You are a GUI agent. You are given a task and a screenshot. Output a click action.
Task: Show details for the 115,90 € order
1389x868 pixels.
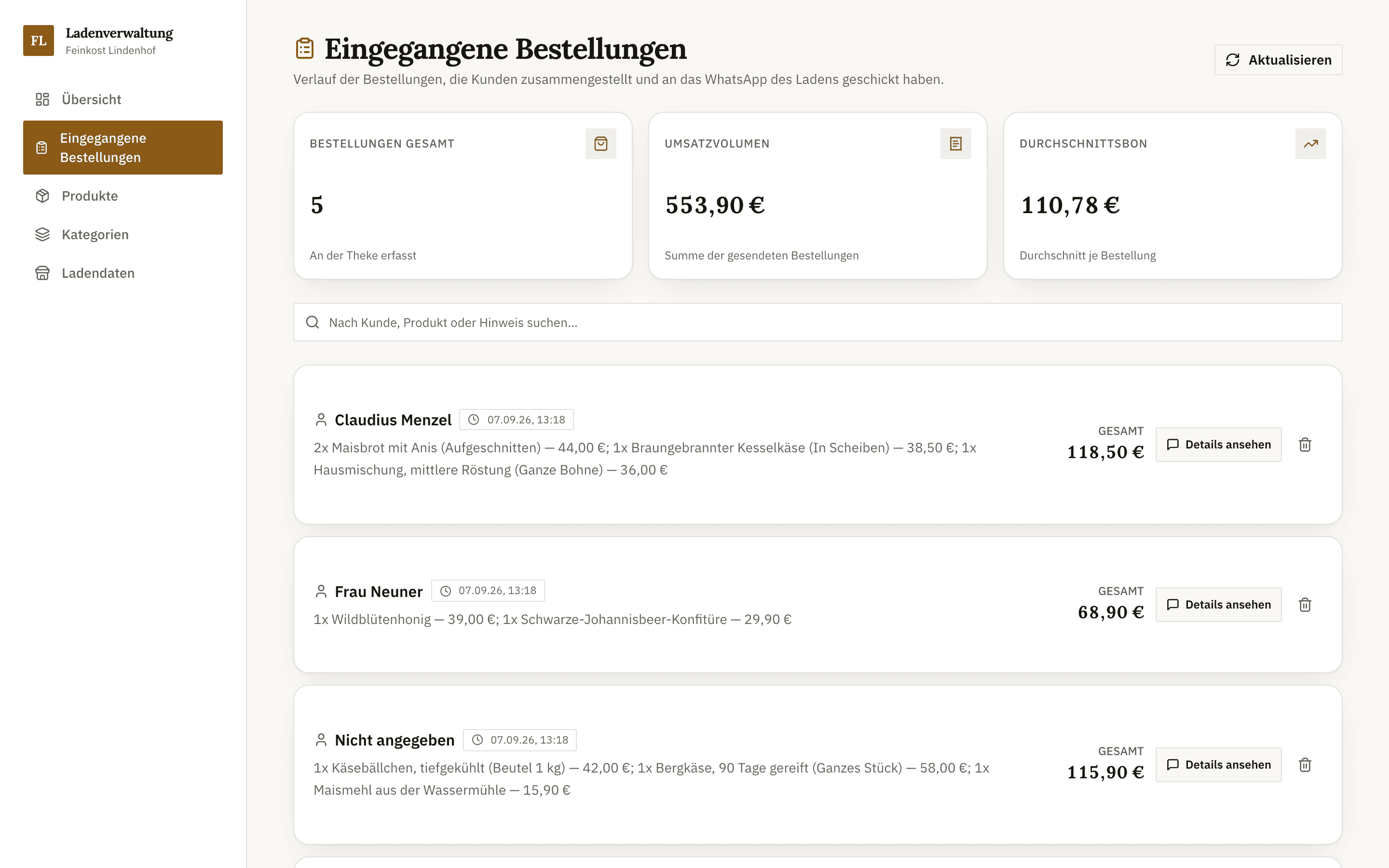click(1218, 765)
